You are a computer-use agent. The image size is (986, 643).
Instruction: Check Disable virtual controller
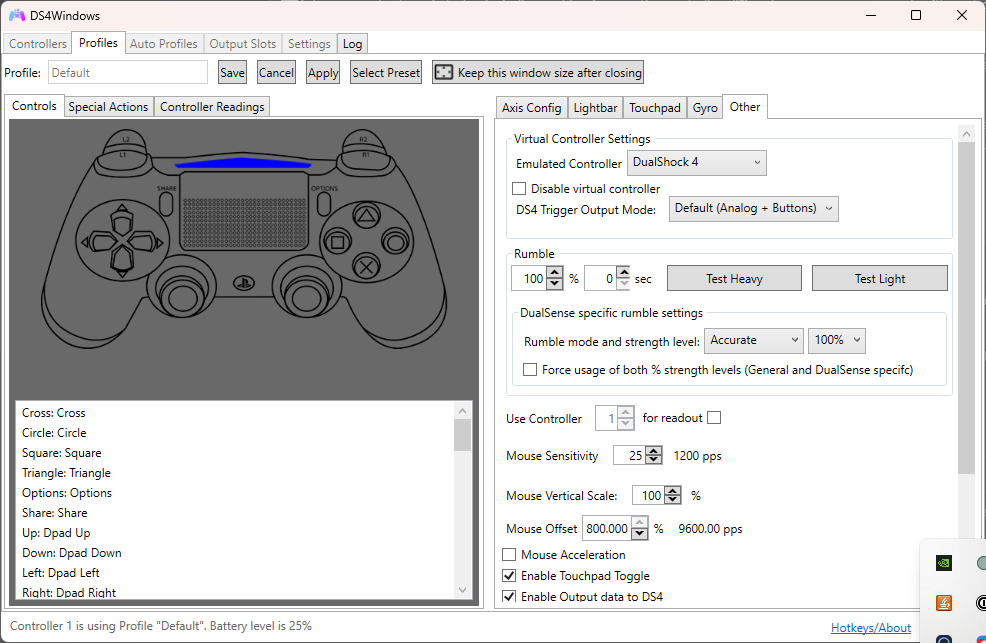pos(519,189)
